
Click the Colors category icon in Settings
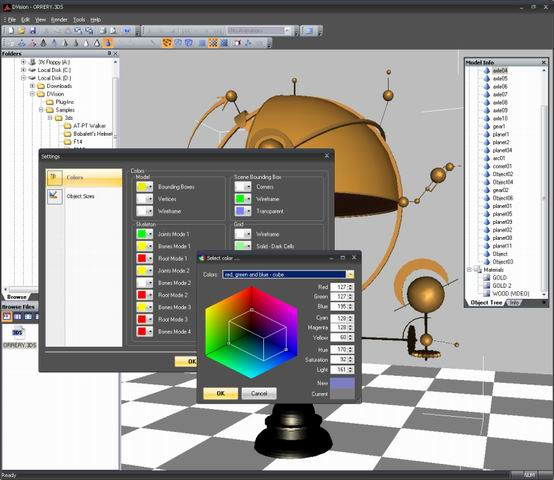click(x=55, y=178)
